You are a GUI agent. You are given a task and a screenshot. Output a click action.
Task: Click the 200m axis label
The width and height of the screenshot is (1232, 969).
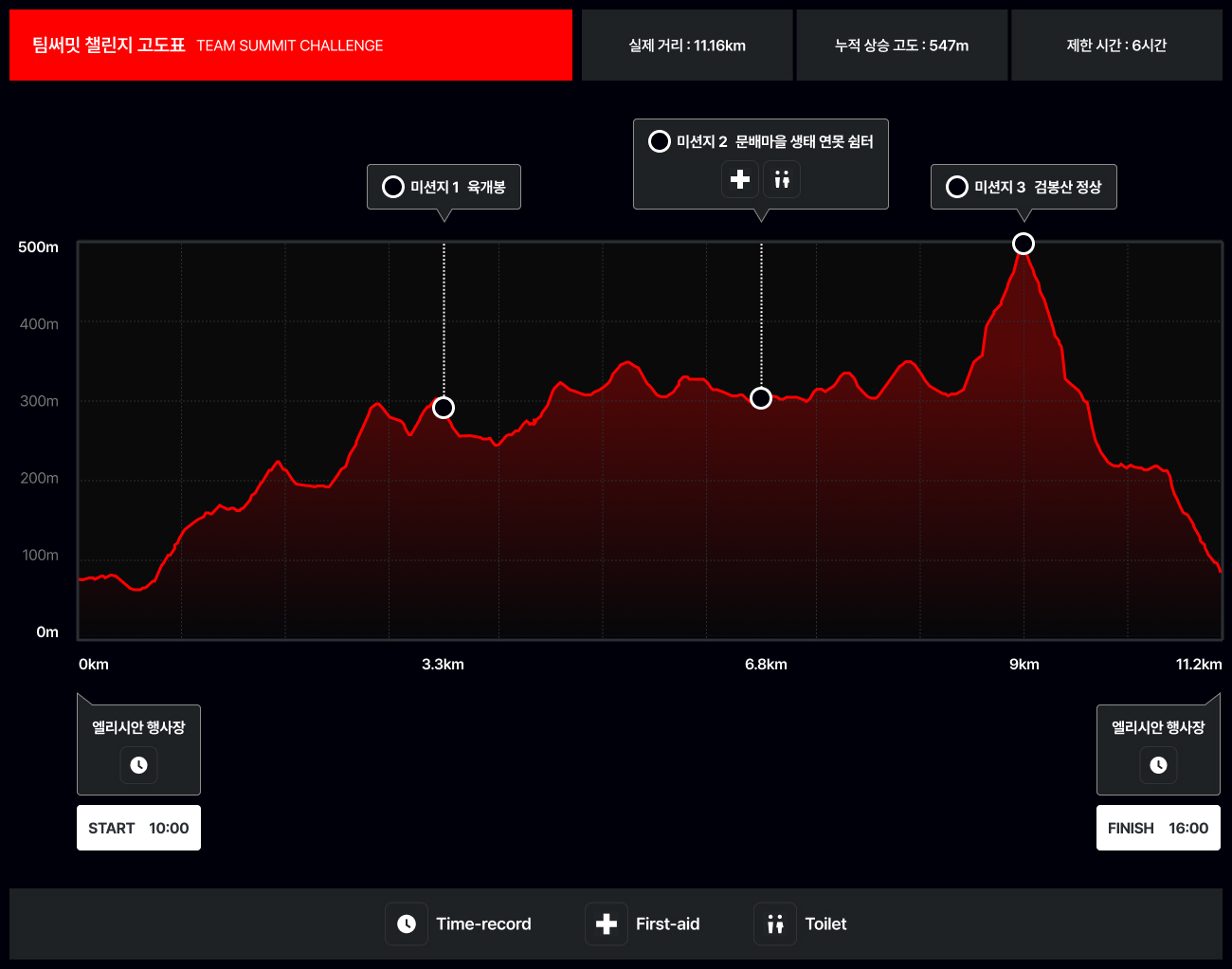coord(39,478)
